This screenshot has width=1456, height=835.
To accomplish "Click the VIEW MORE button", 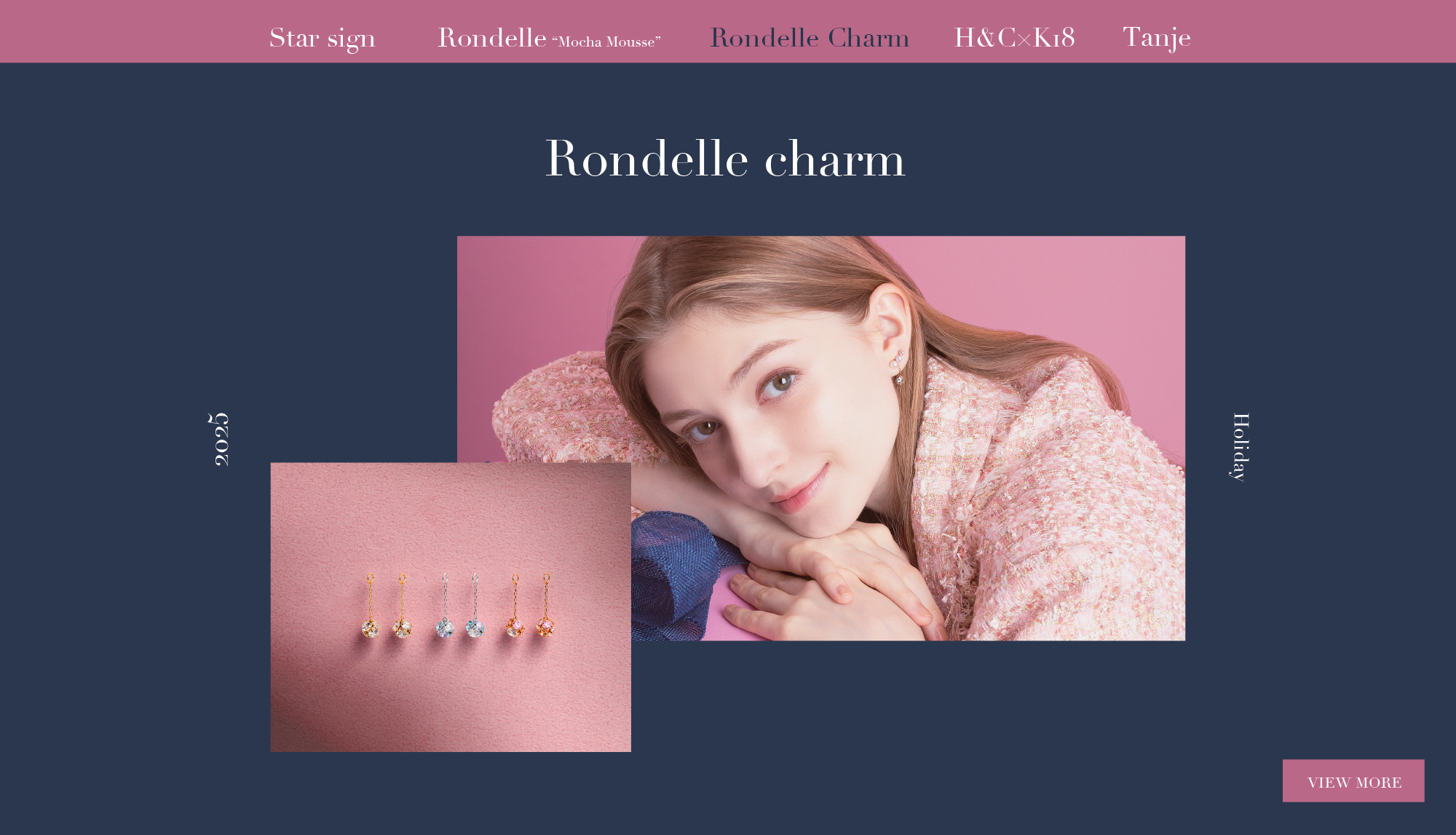I will pos(1353,781).
